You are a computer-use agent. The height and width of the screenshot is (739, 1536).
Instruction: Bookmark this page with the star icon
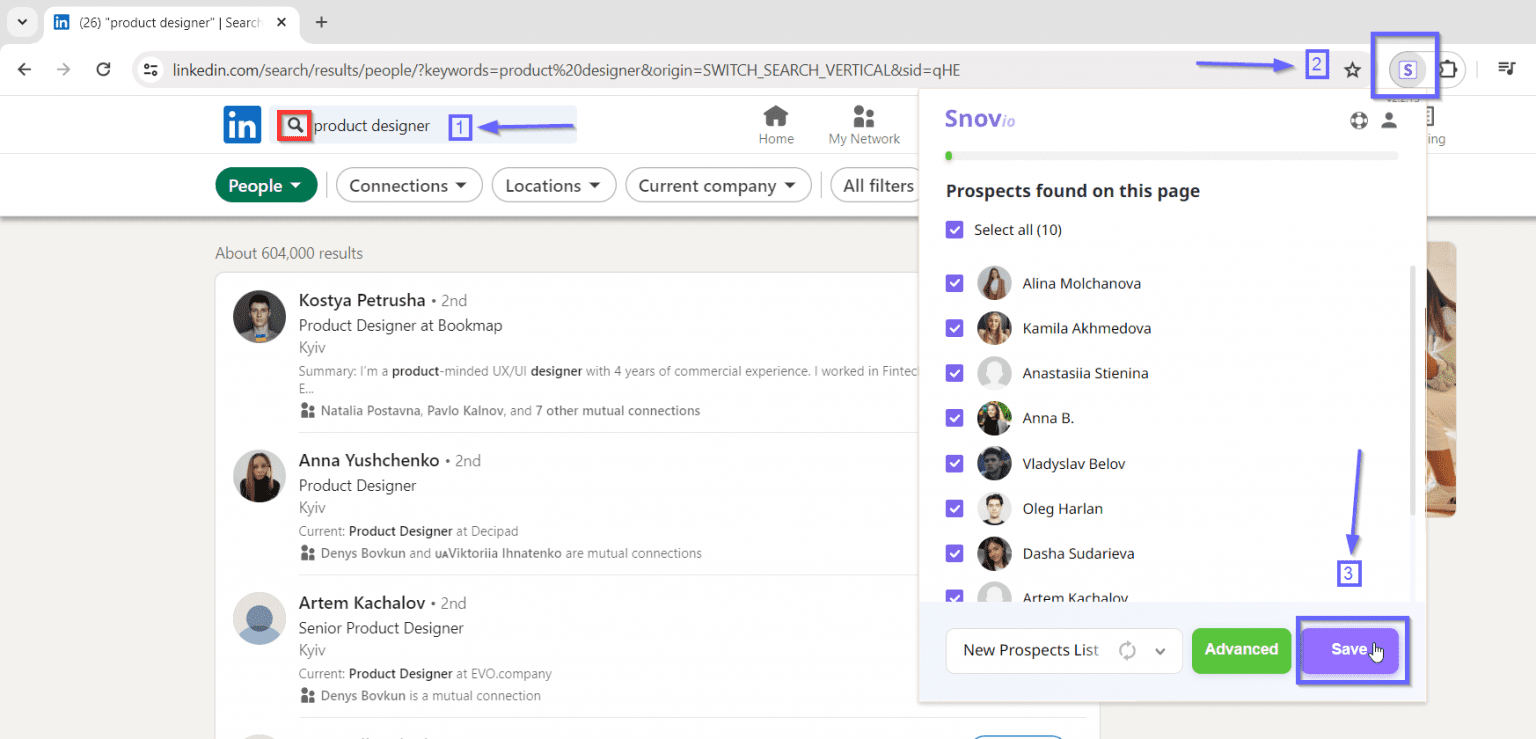[1352, 69]
